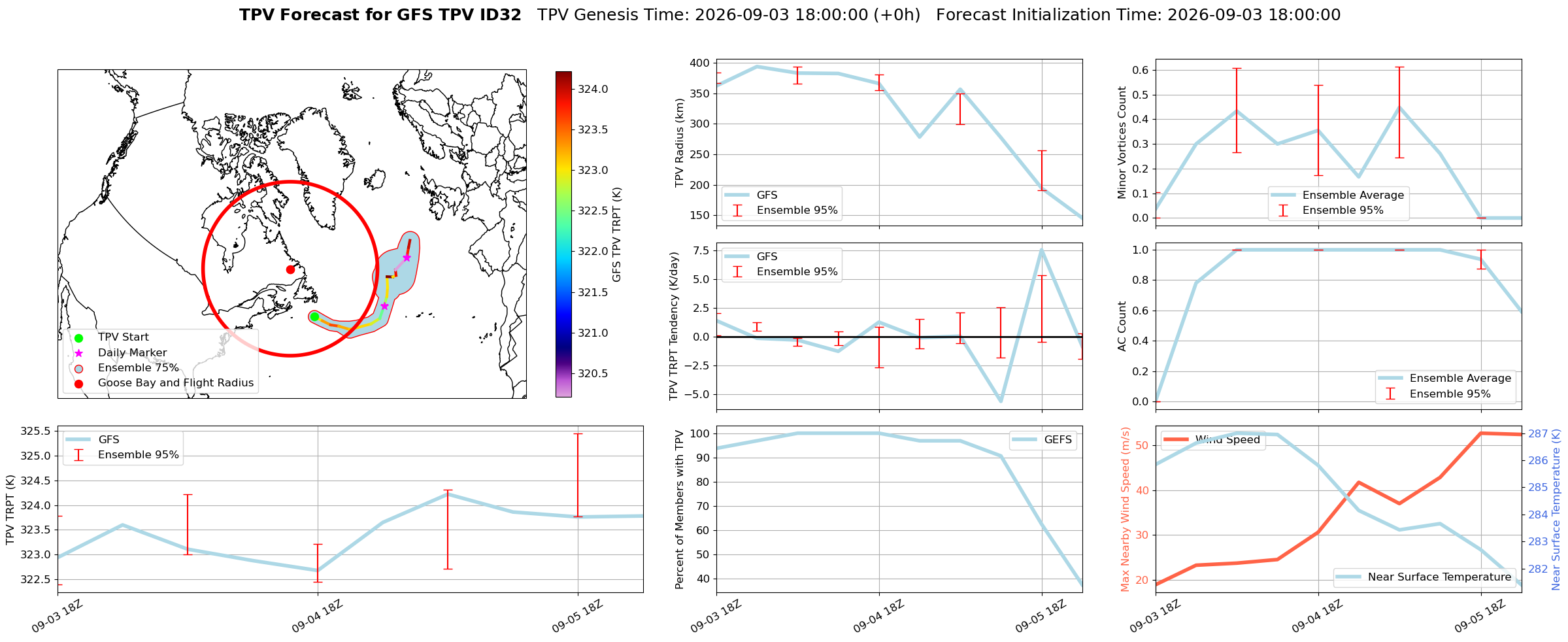Select the upper magenta daily marker star on the track
1568x642 pixels.
click(x=407, y=258)
